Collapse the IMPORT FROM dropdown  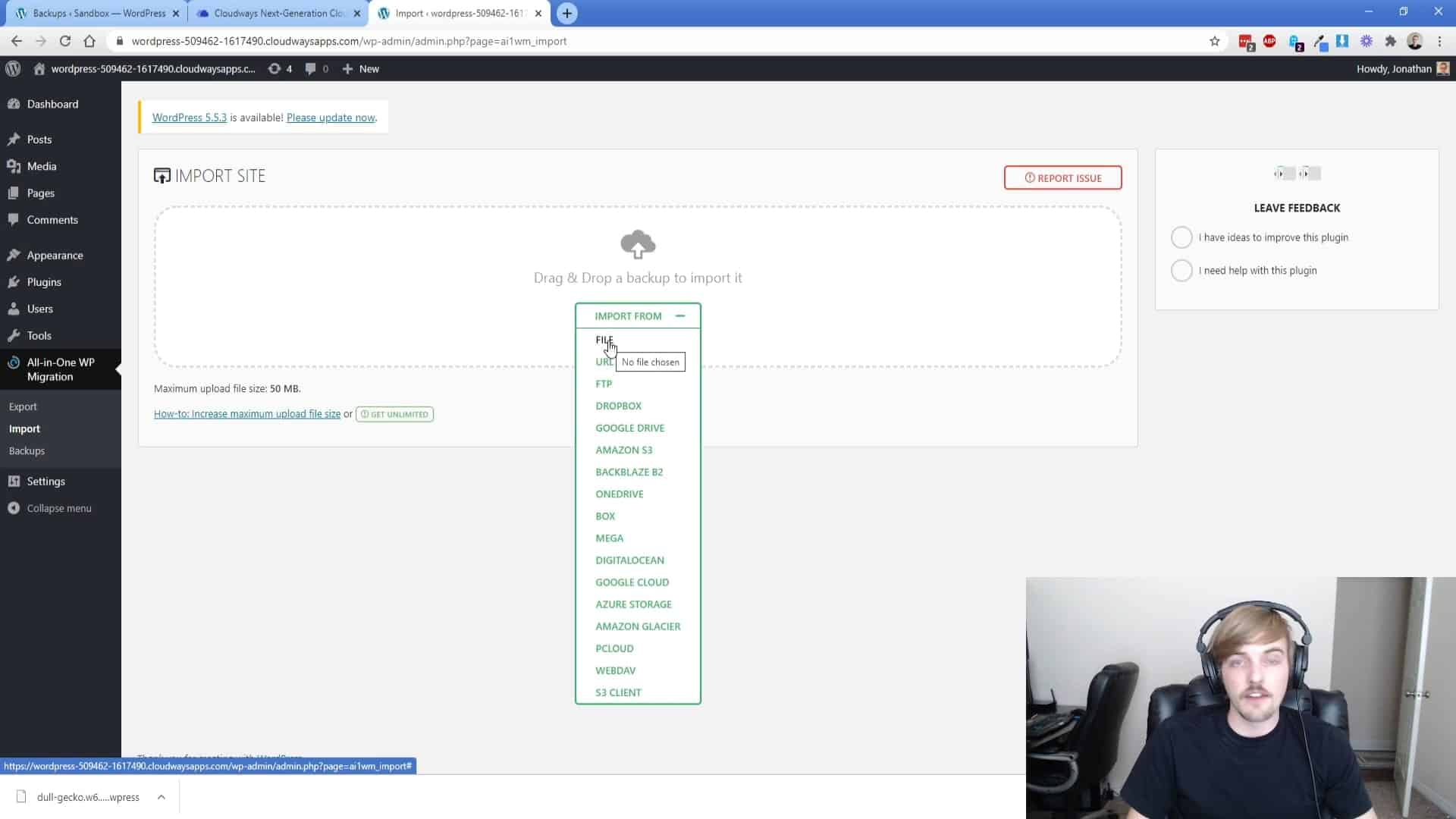[x=638, y=316]
